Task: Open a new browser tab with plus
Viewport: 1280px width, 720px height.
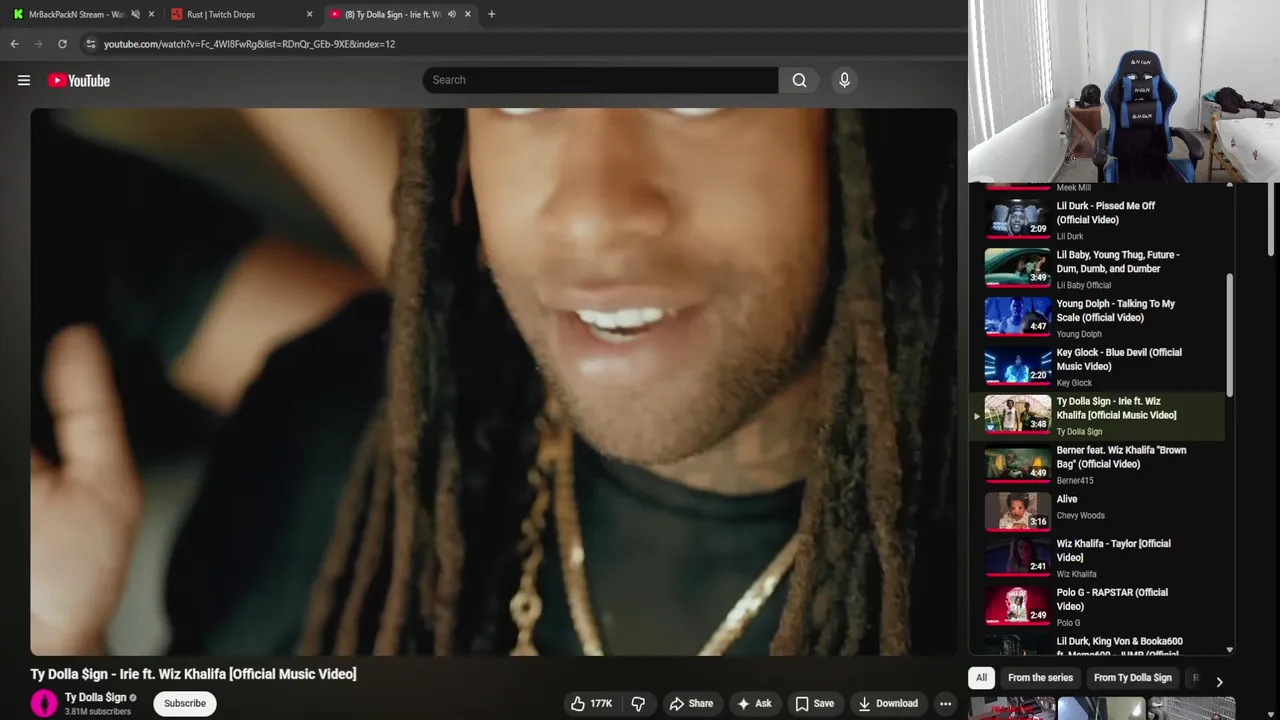Action: [x=491, y=14]
